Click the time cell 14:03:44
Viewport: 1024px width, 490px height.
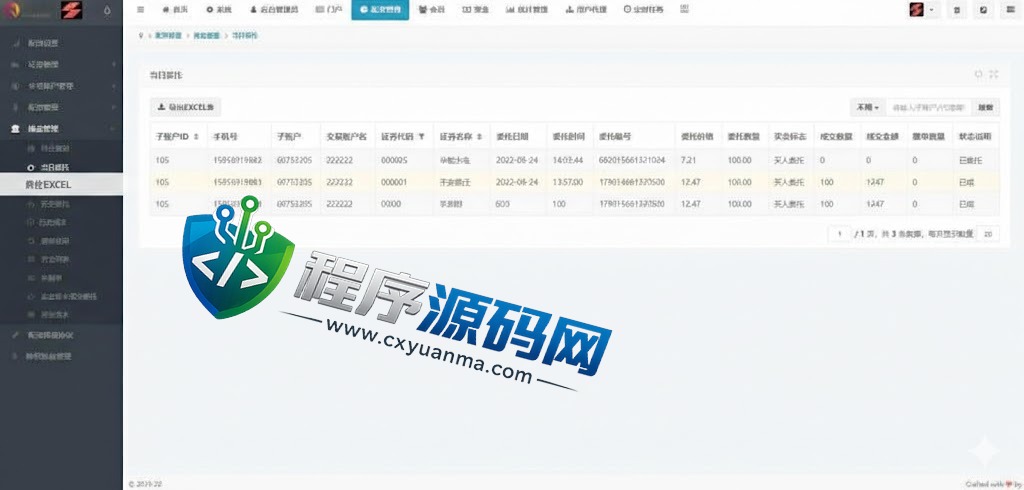(568, 160)
